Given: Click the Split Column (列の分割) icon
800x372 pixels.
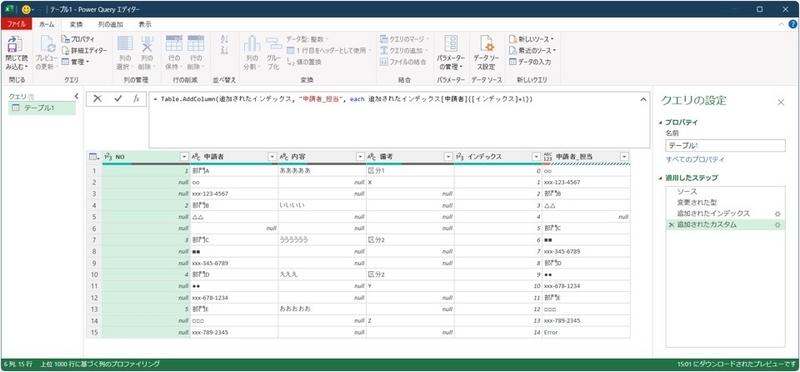Looking at the screenshot, I should tap(251, 44).
